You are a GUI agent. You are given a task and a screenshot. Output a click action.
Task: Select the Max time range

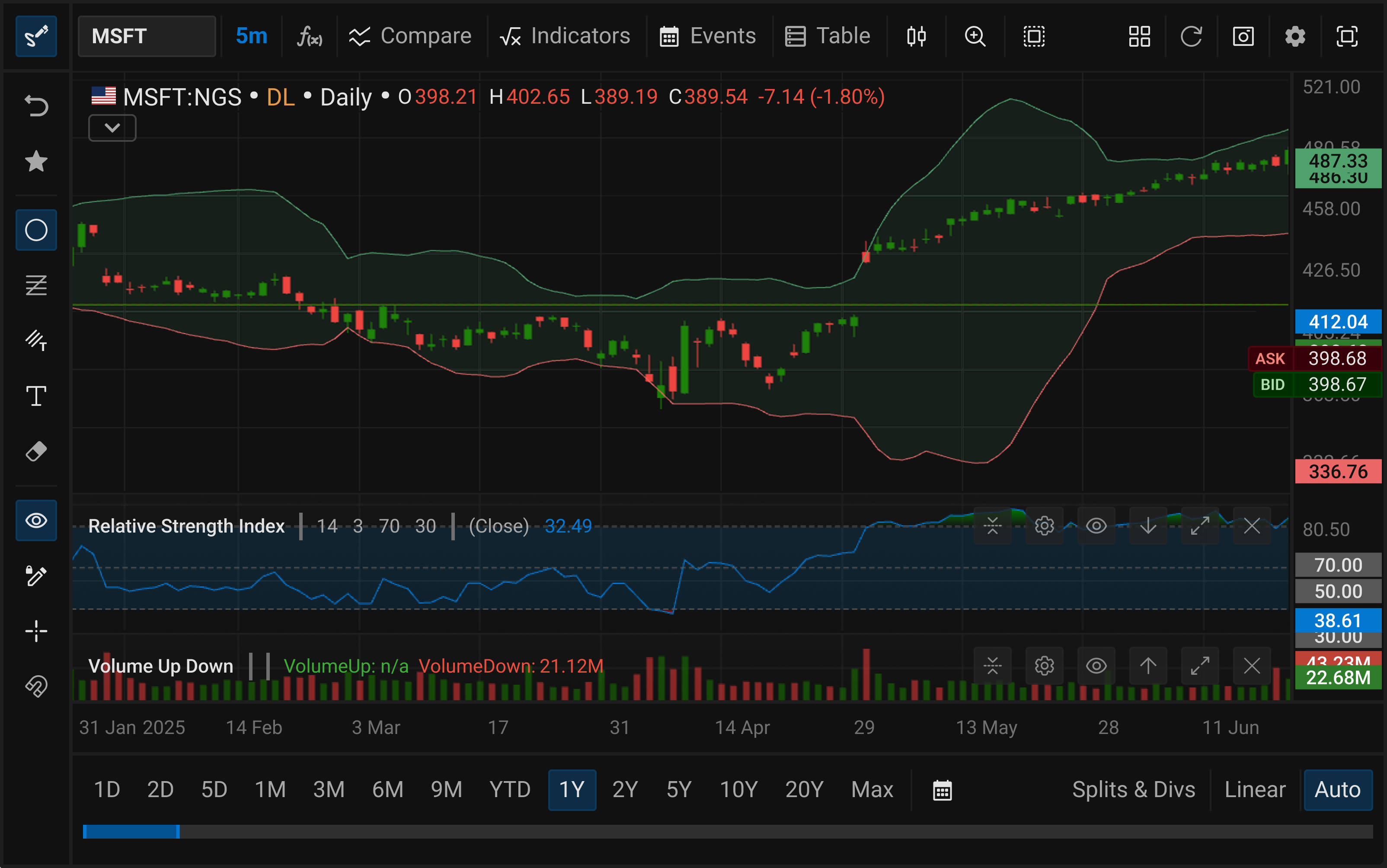[x=872, y=790]
